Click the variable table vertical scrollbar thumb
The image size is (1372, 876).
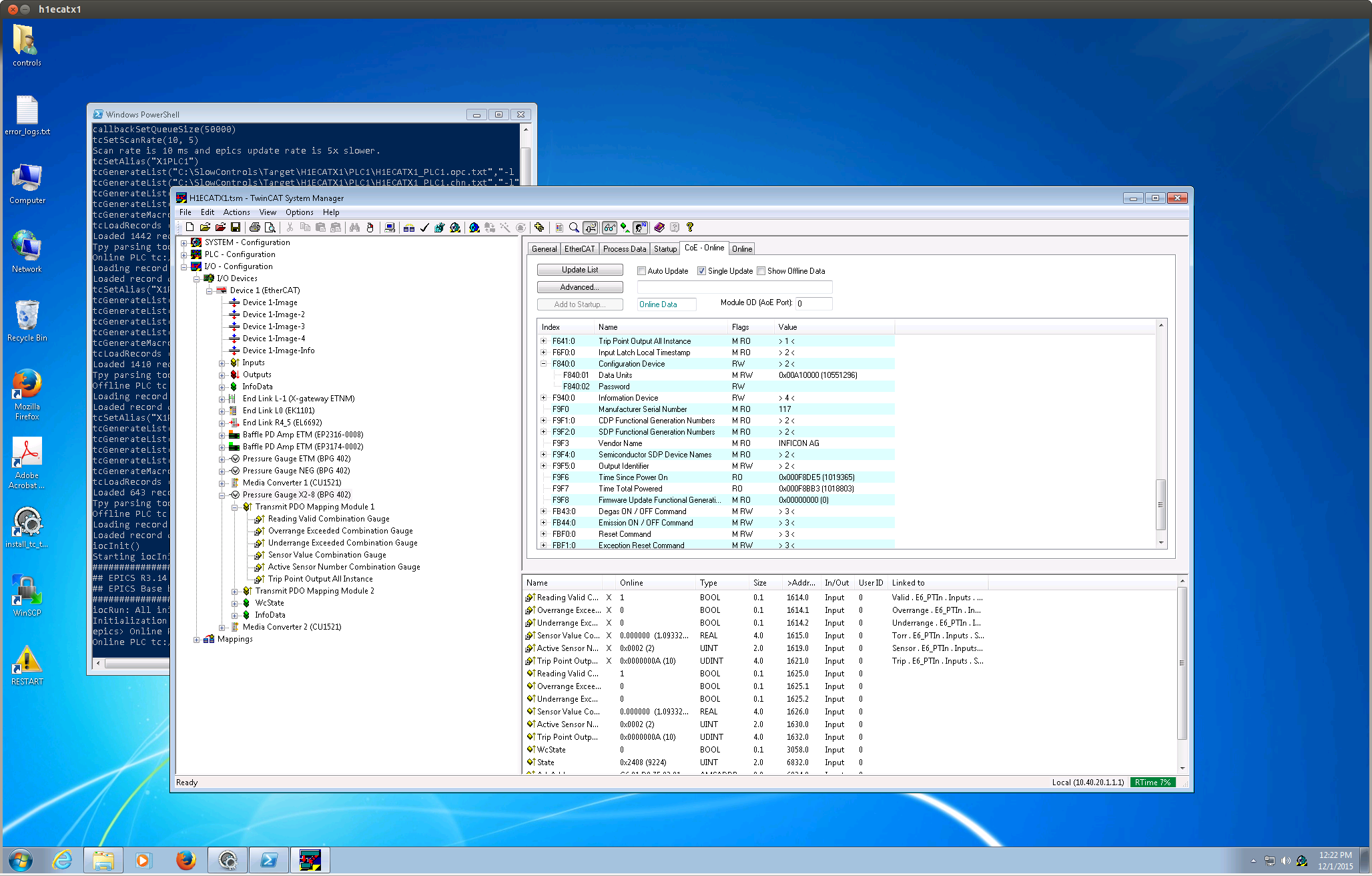(1182, 663)
